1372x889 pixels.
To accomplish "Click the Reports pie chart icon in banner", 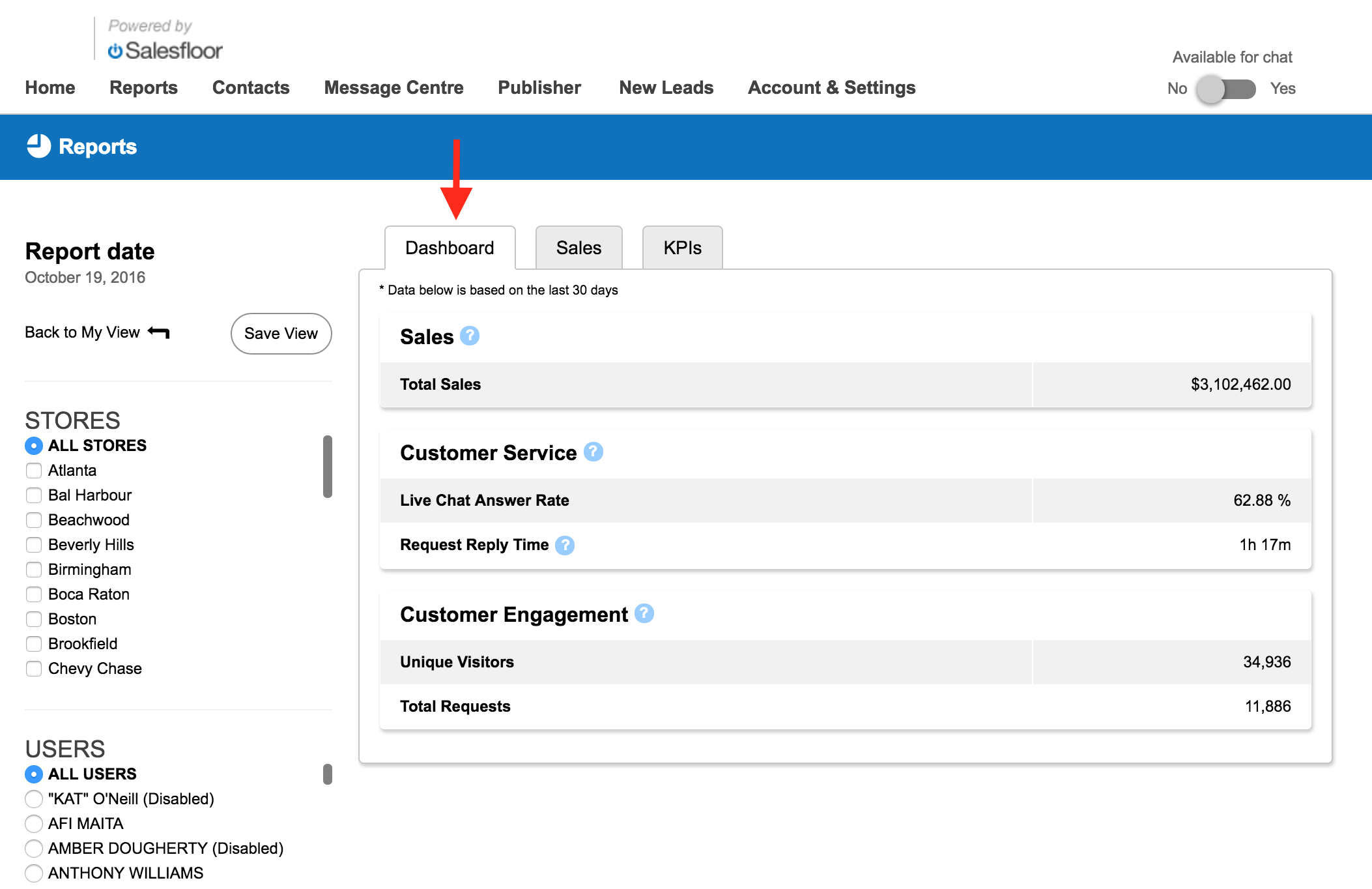I will 38,146.
